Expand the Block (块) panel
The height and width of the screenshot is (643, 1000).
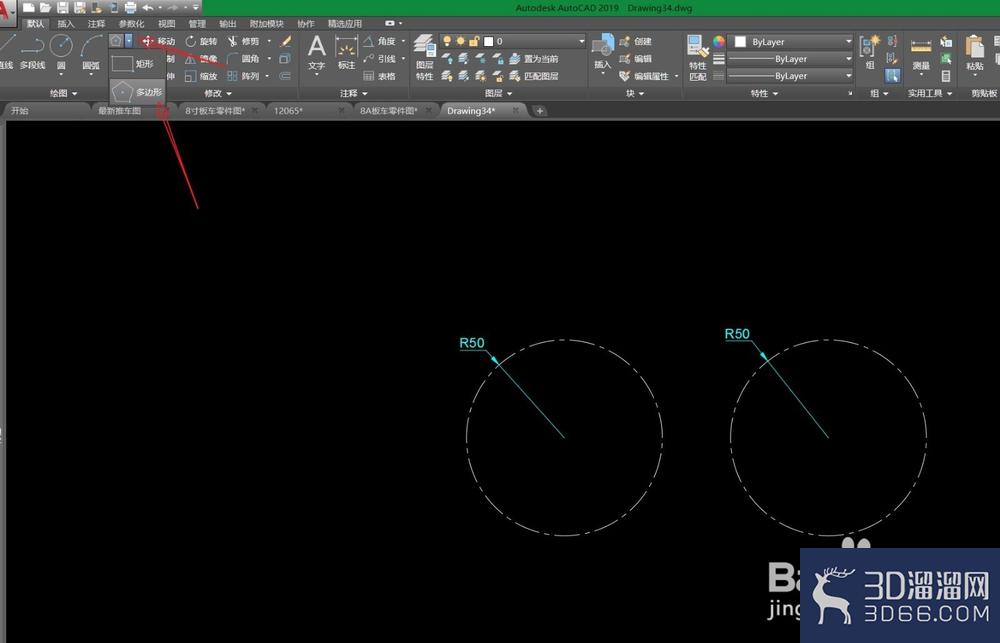[634, 93]
